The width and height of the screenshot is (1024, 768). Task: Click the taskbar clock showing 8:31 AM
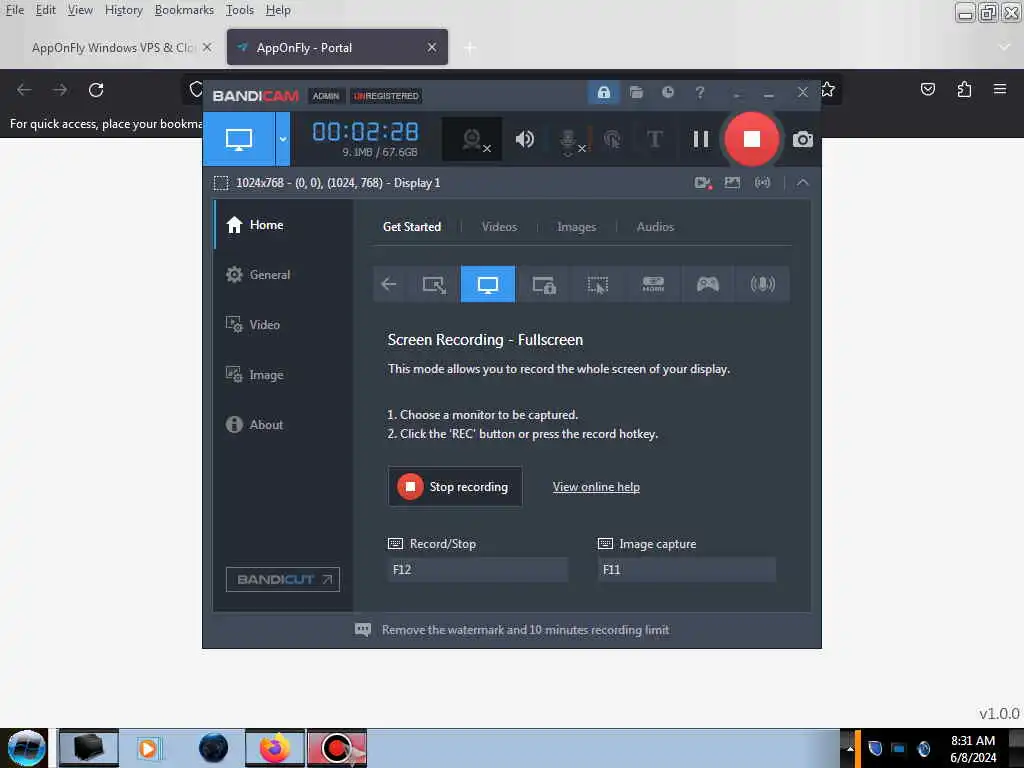973,749
